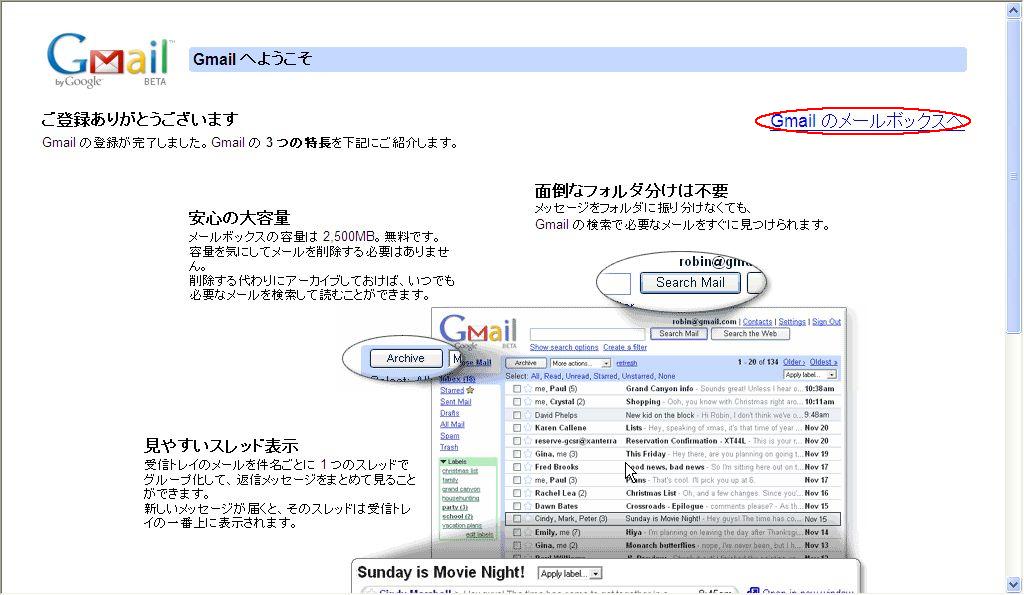The image size is (1024, 595).
Task: Star the David Phelps message
Action: tap(528, 415)
